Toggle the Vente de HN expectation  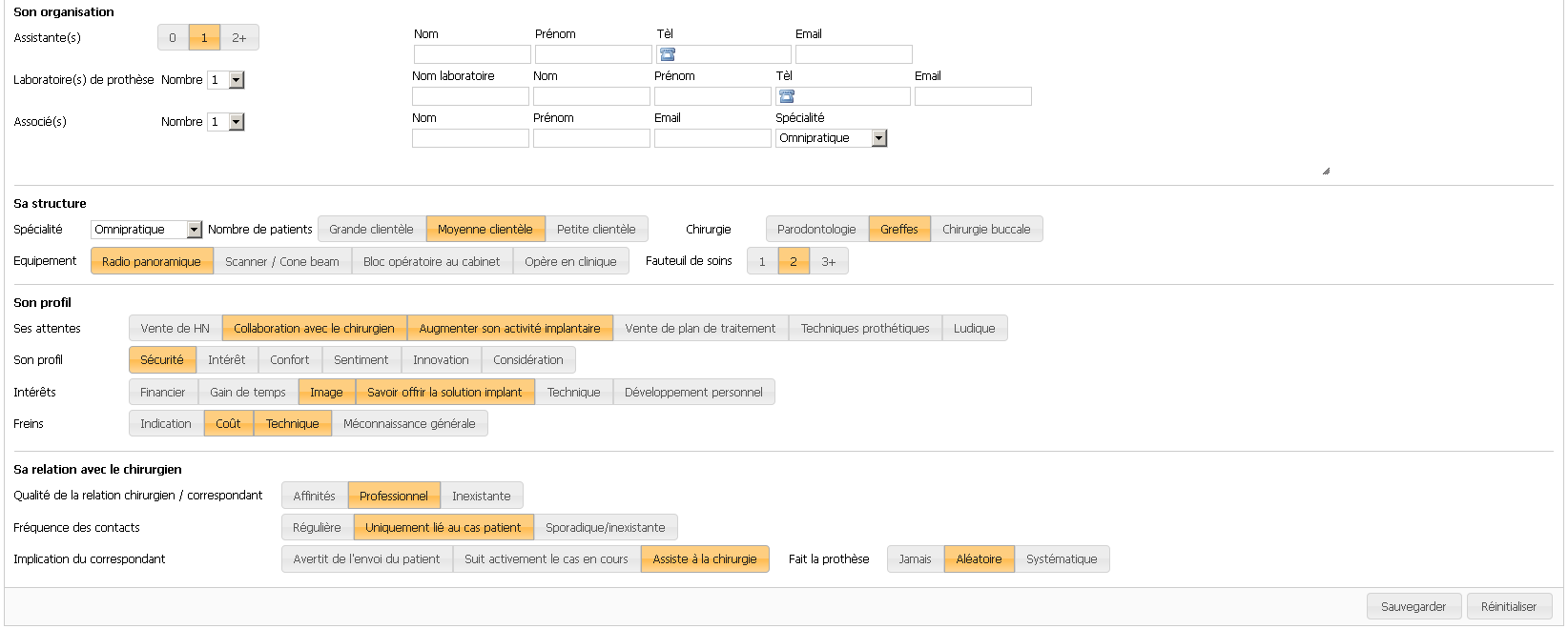tap(175, 329)
